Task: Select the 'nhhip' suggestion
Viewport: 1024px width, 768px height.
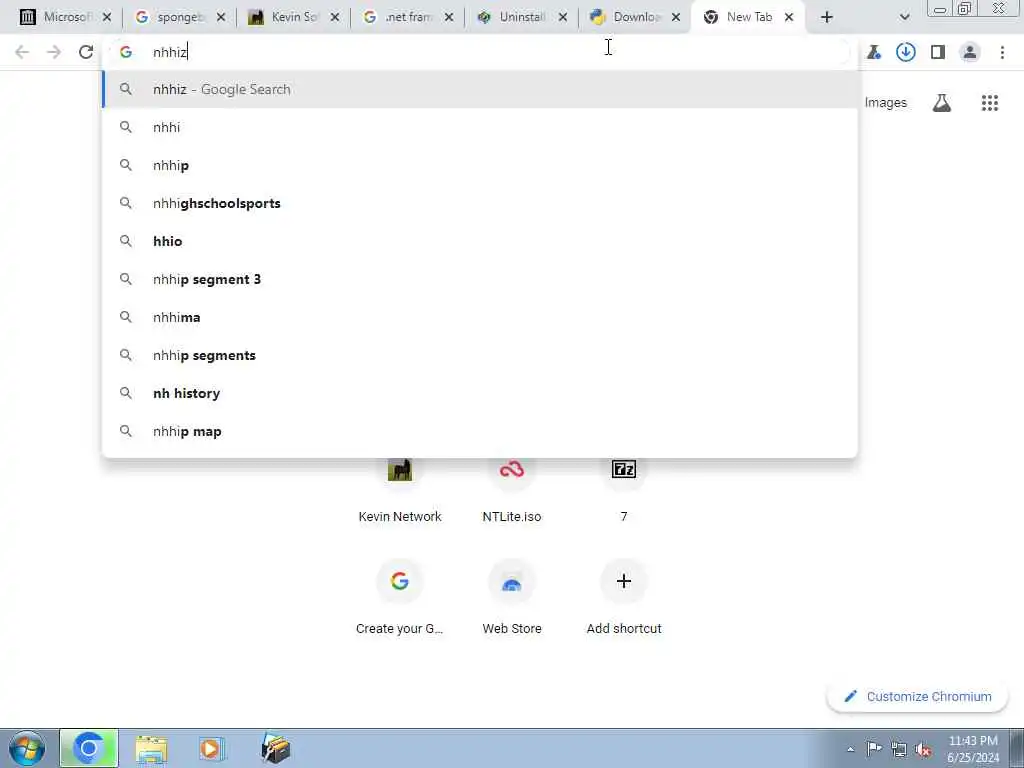Action: (x=480, y=165)
